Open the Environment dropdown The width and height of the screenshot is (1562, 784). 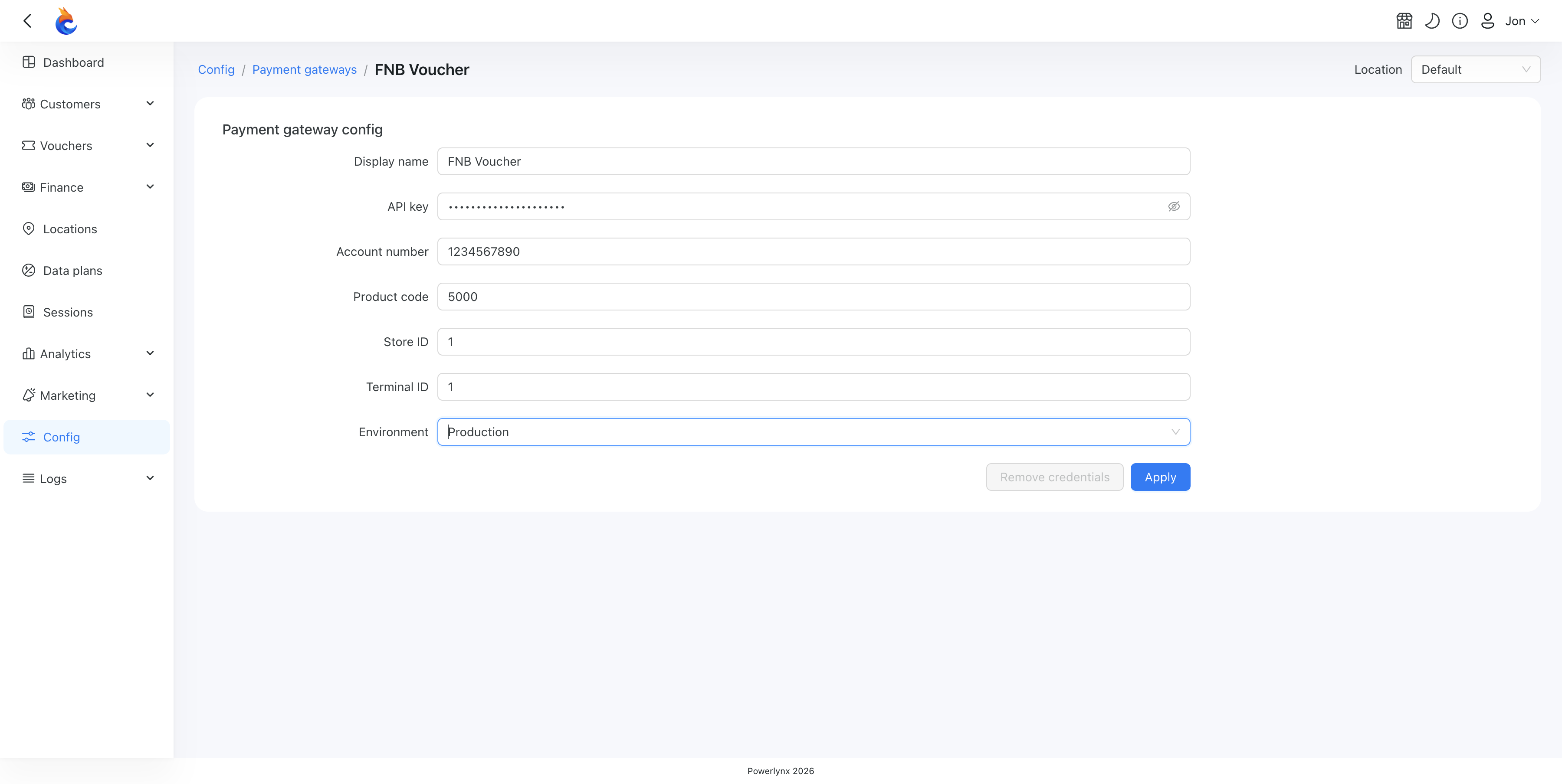coord(813,432)
